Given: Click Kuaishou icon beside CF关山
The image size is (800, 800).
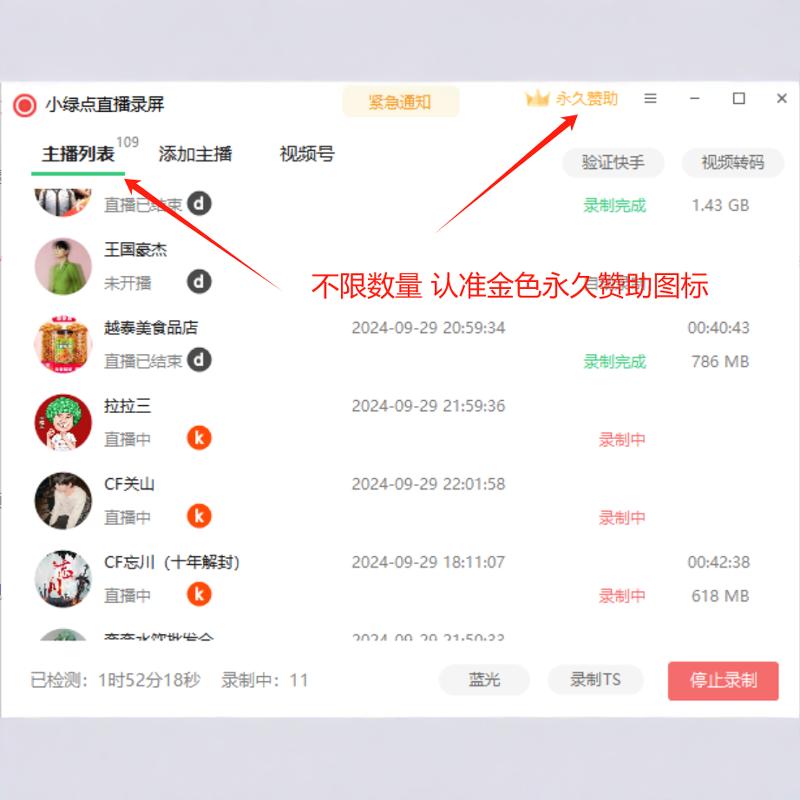Looking at the screenshot, I should click(x=198, y=515).
